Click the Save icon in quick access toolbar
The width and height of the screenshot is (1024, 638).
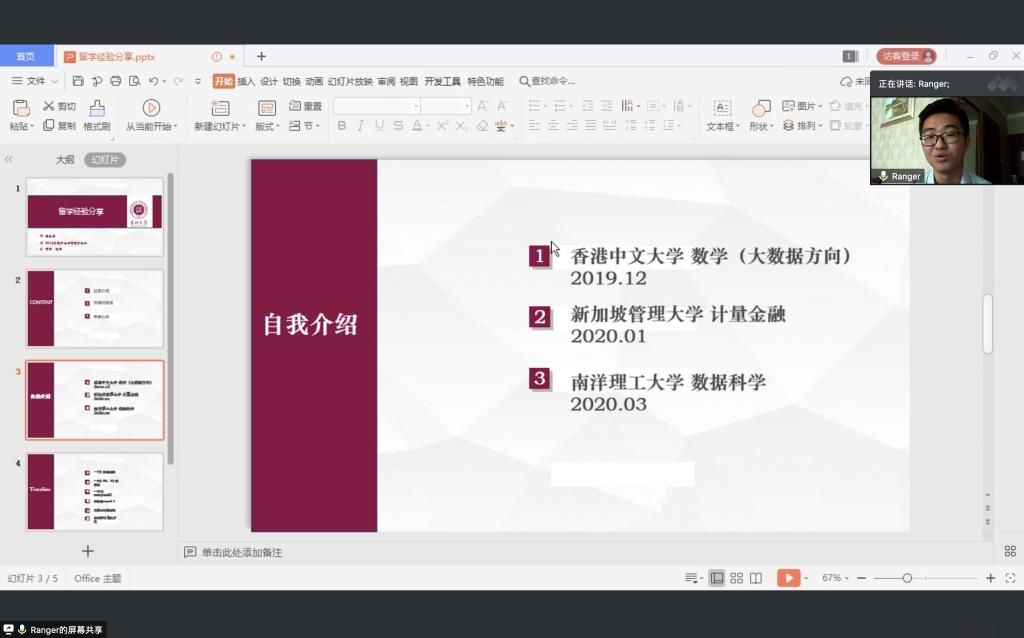pos(78,81)
